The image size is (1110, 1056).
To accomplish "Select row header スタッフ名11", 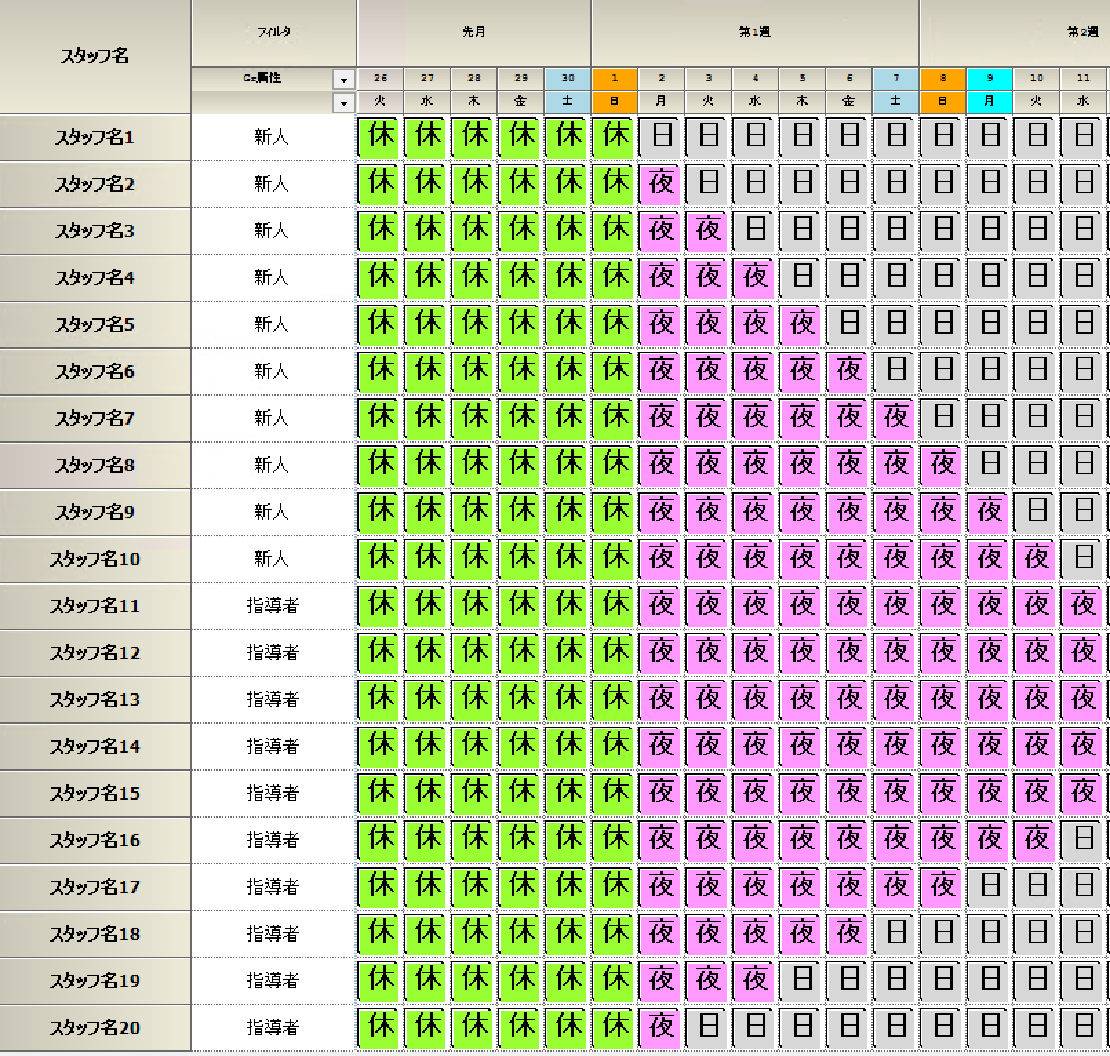I will 95,606.
